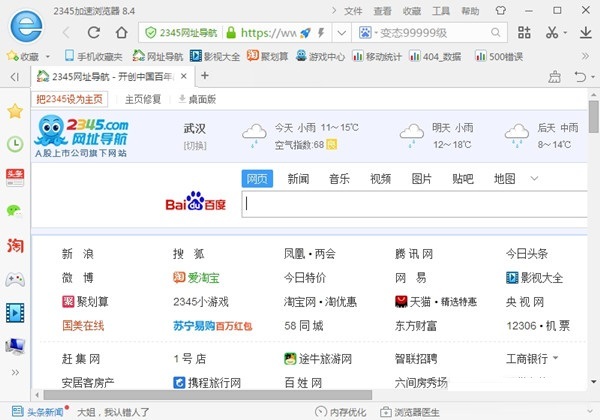
Task: Open the sidebar WeChat icon
Action: (x=15, y=210)
